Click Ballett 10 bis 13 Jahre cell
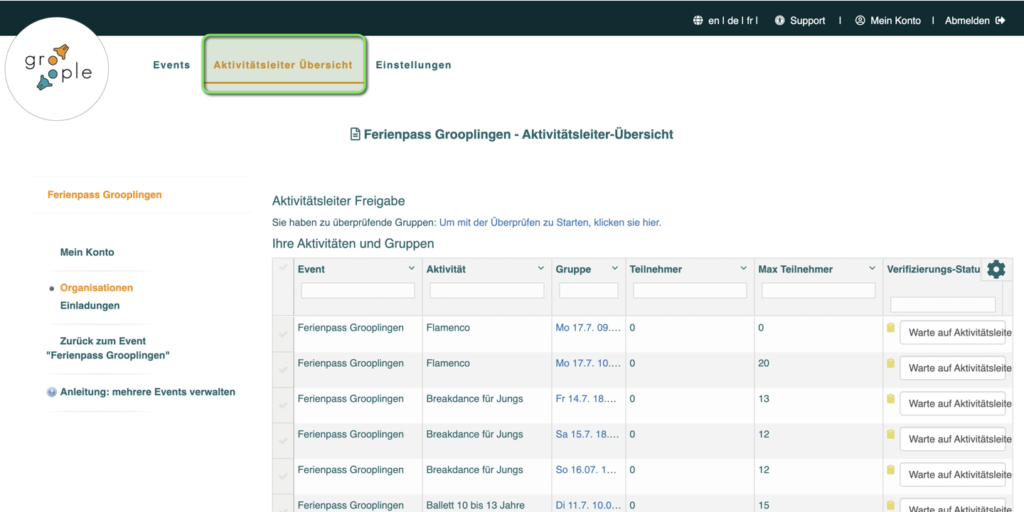Viewport: 1024px width, 512px height. tap(475, 505)
